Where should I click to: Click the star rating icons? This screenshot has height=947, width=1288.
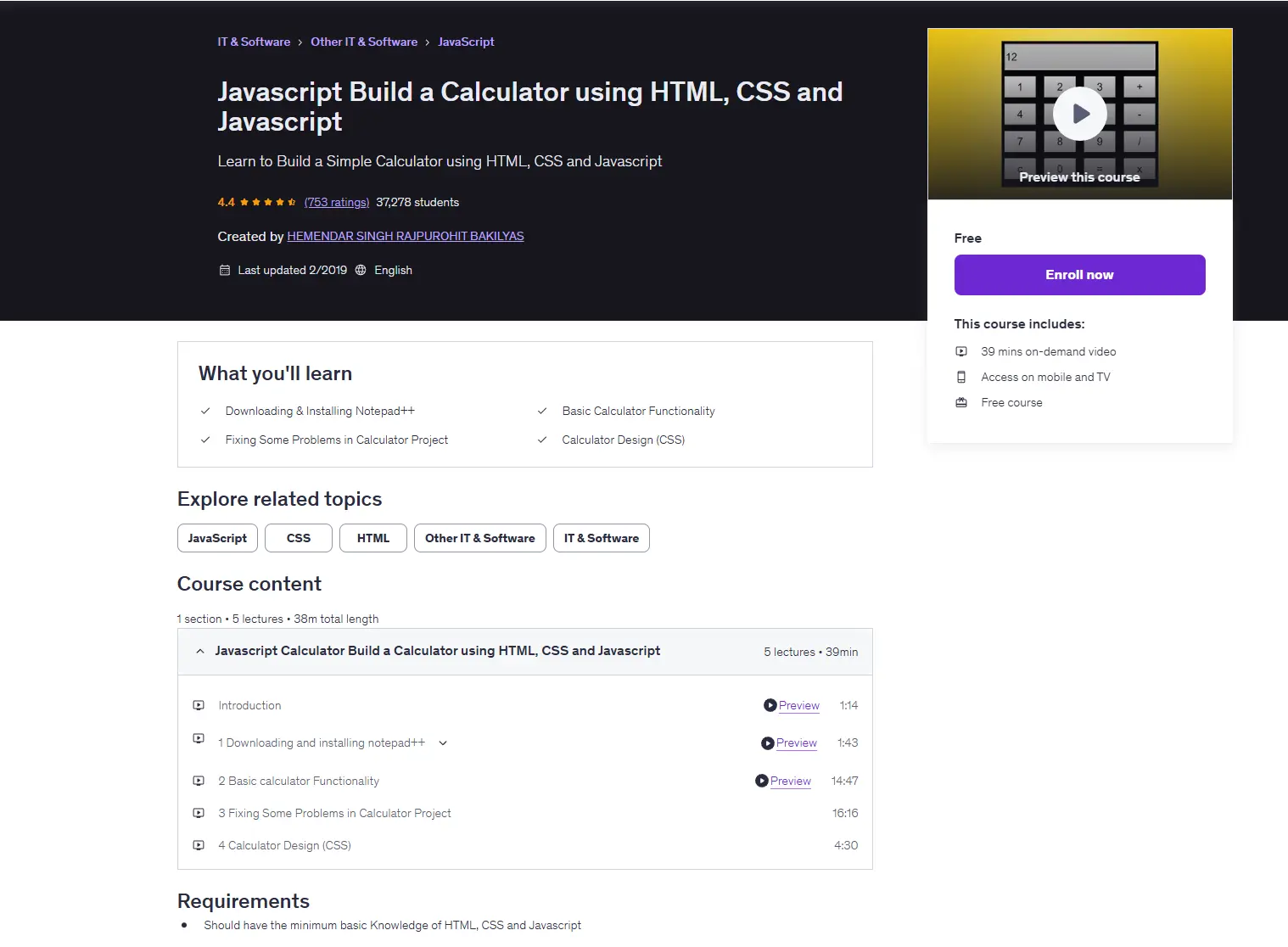[x=268, y=202]
